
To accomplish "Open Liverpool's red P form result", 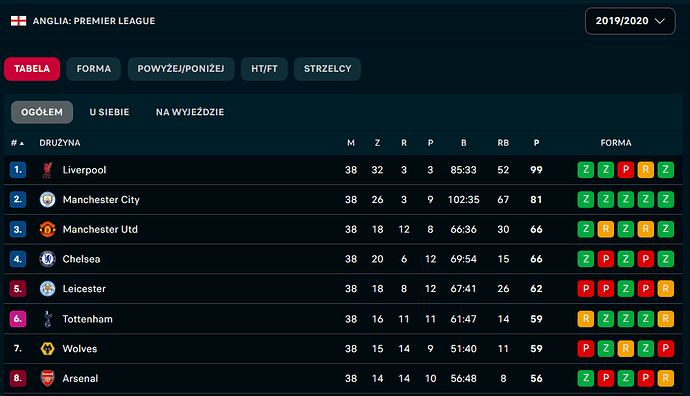I will pos(626,170).
